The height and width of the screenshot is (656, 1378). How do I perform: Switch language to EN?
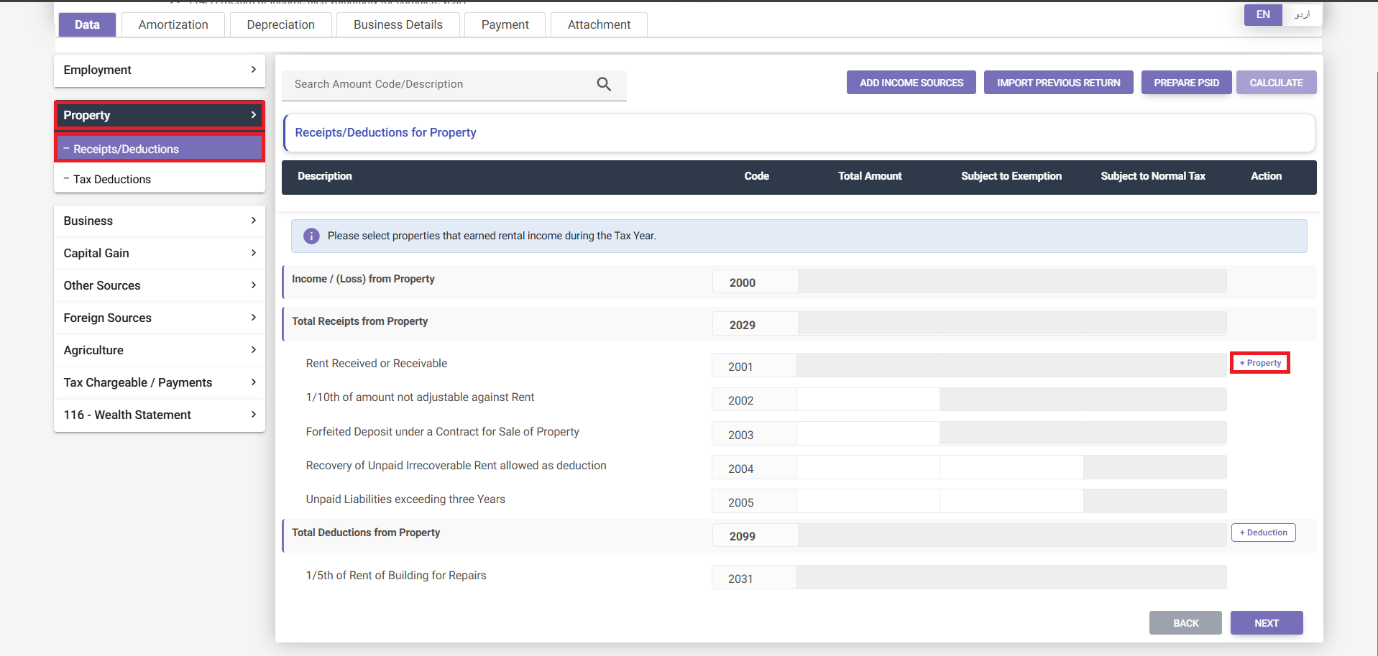(x=1263, y=14)
